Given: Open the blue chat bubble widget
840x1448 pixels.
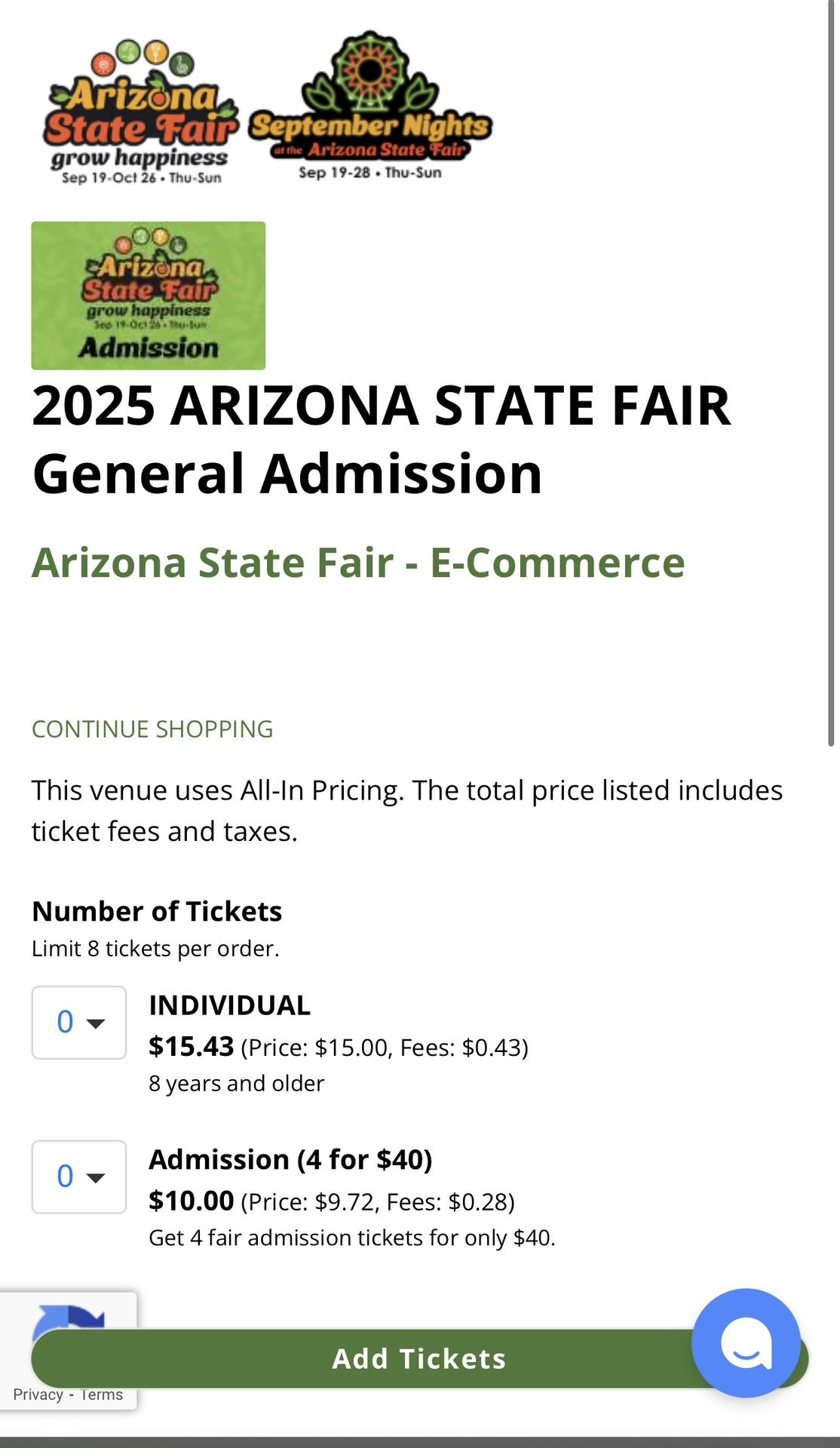Looking at the screenshot, I should point(745,1342).
